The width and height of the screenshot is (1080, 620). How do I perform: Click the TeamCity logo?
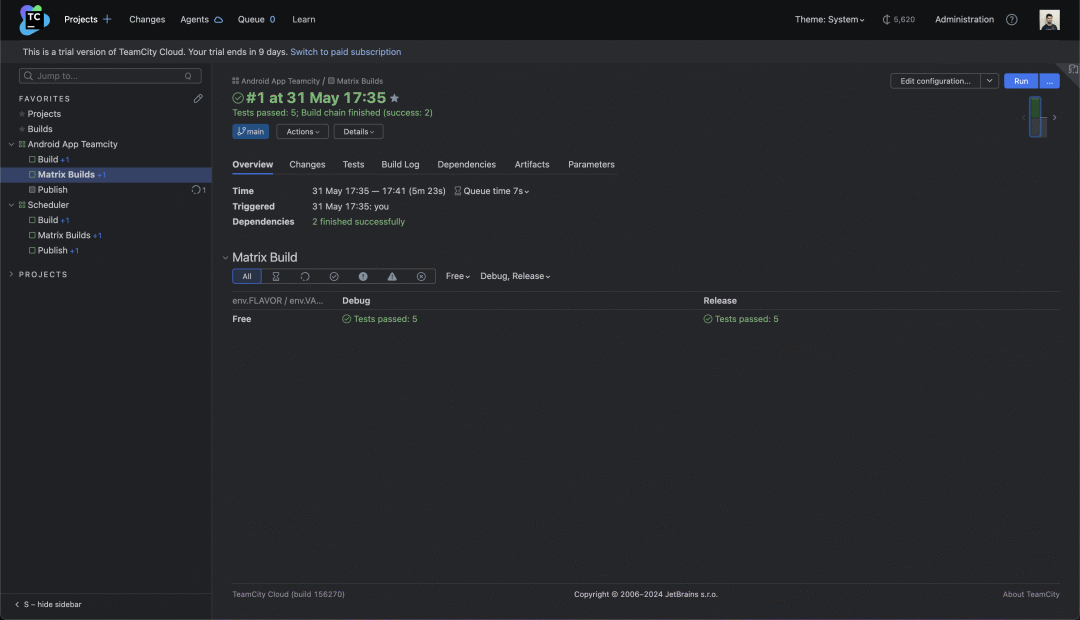pos(34,19)
